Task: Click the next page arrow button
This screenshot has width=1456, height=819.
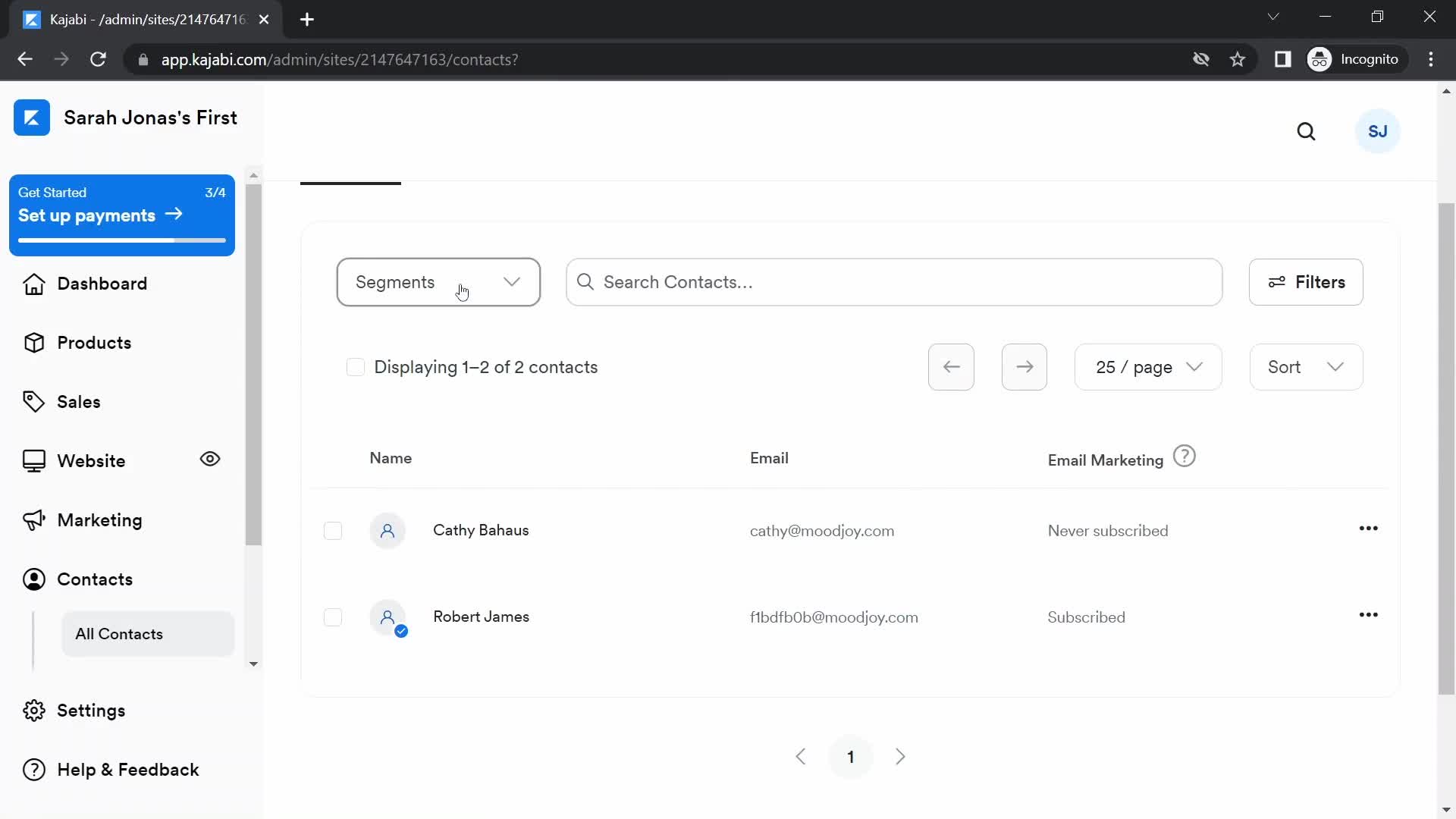Action: tap(899, 756)
